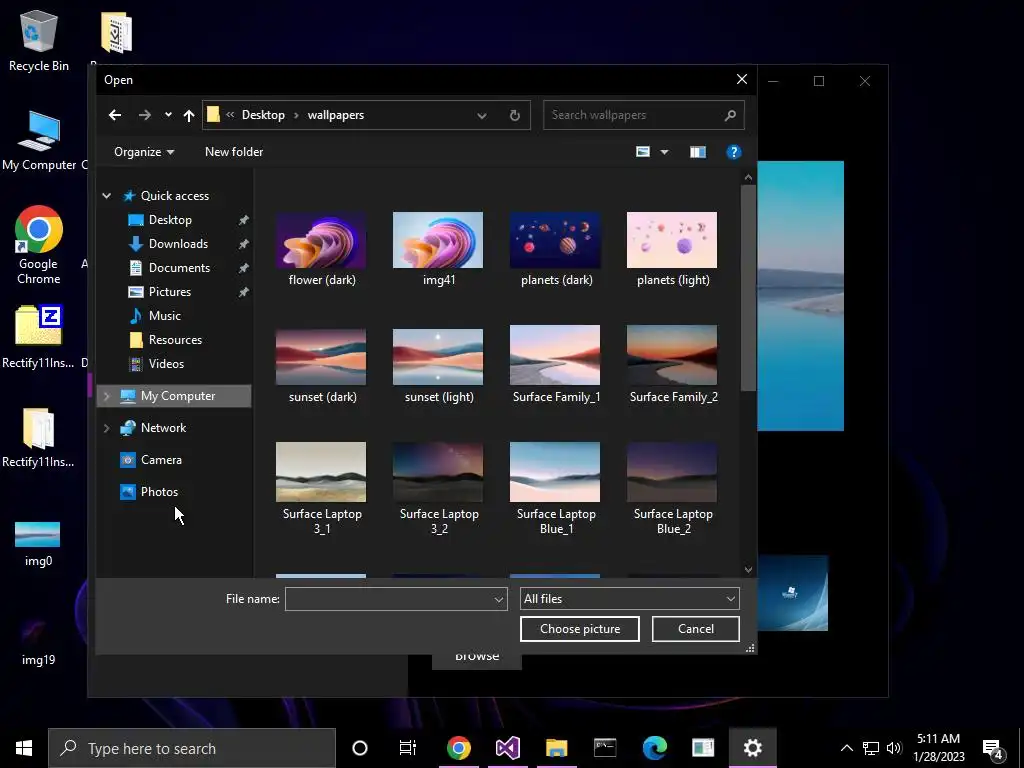Screen dimensions: 1024x768
Task: Select planets (dark) wallpaper thumbnail
Action: 555,240
